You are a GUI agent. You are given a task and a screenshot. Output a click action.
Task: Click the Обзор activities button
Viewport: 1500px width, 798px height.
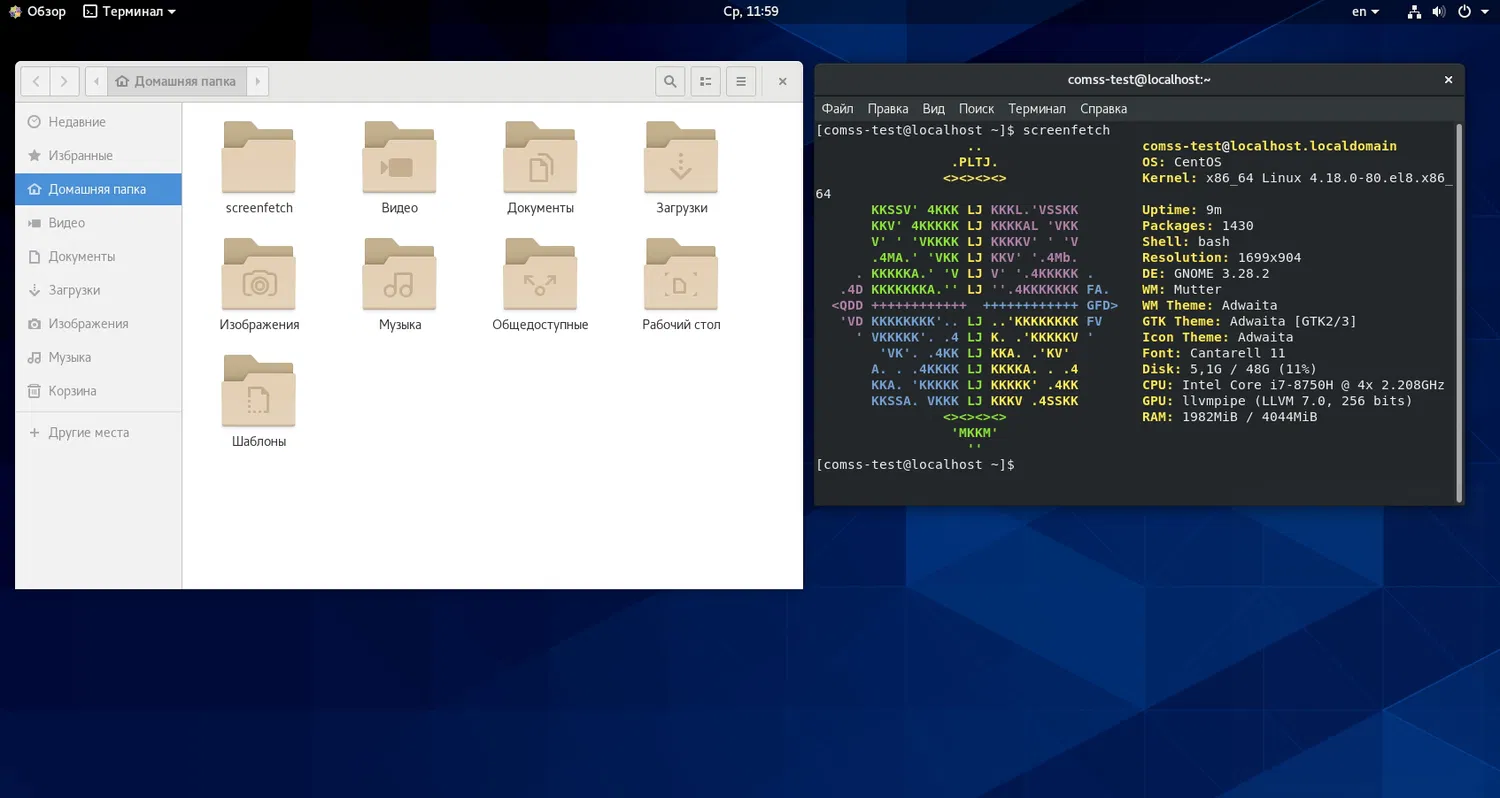(37, 12)
